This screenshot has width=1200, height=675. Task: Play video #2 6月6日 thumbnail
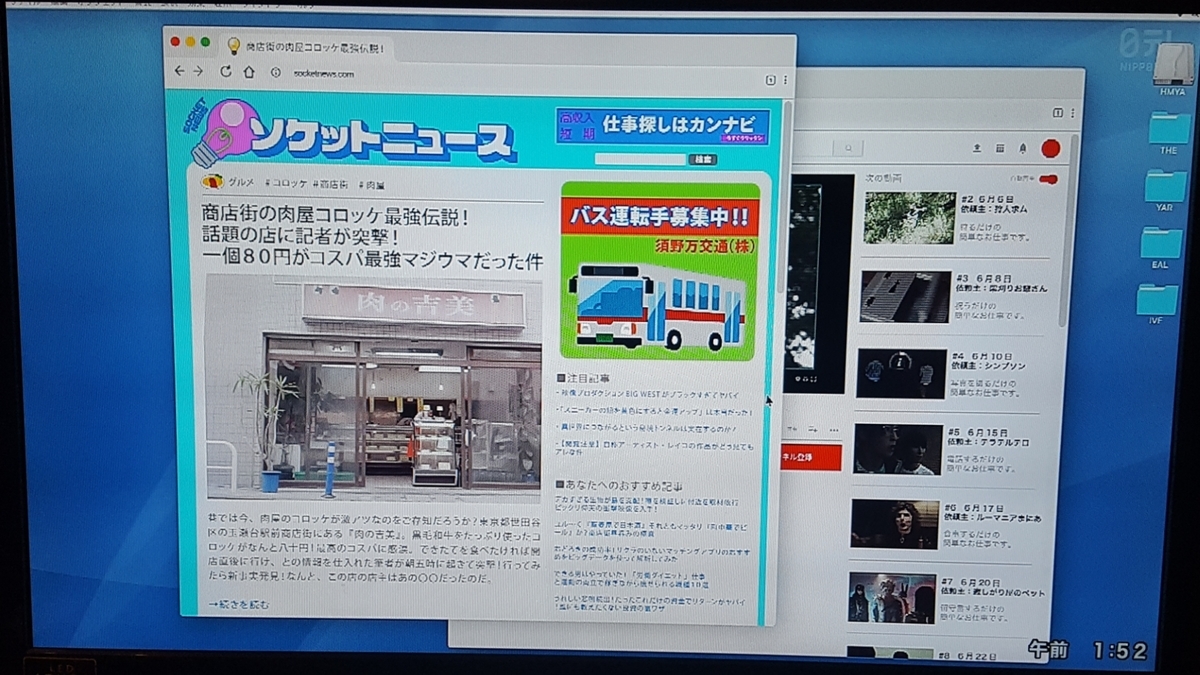pyautogui.click(x=908, y=218)
